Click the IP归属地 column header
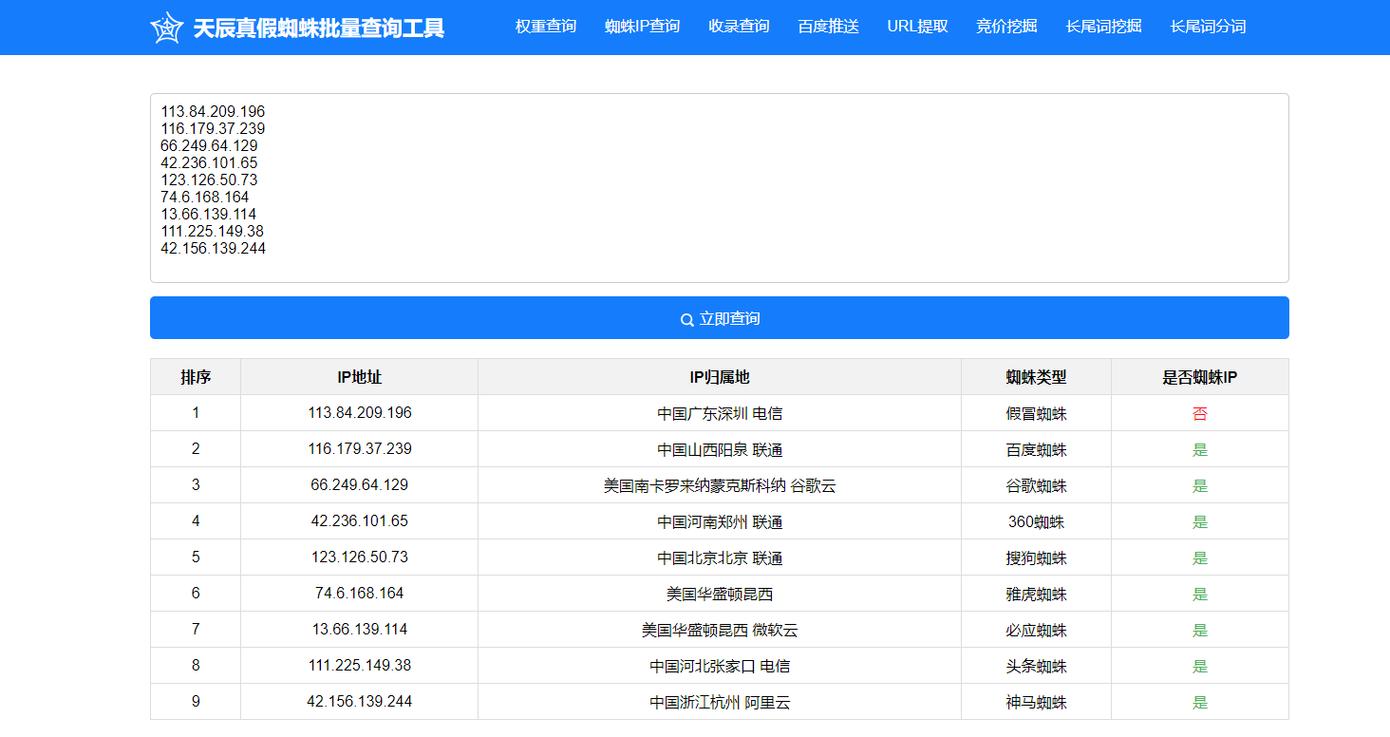Viewport: 1390px width, 737px height. click(x=719, y=377)
